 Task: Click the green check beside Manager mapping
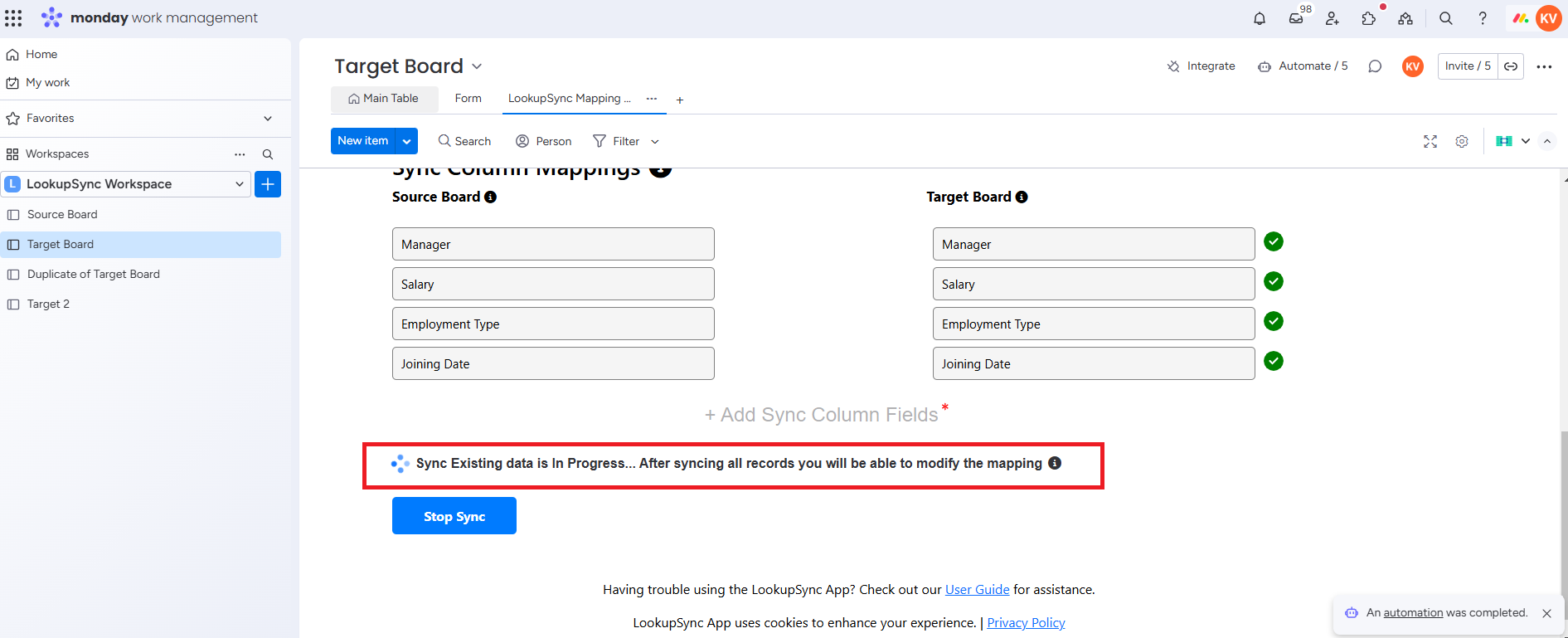1274,241
